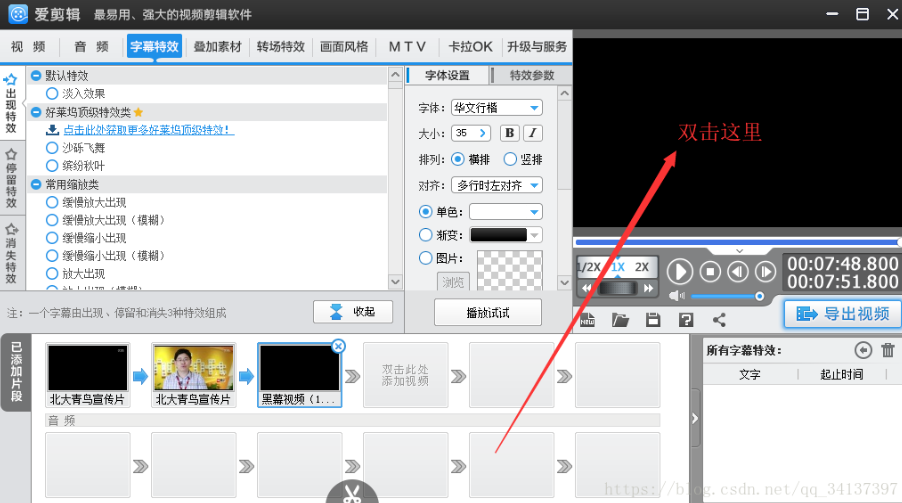Viewport: 902px width, 503px height.
Task: Open the font size dropdown showing 35
Action: (x=471, y=133)
